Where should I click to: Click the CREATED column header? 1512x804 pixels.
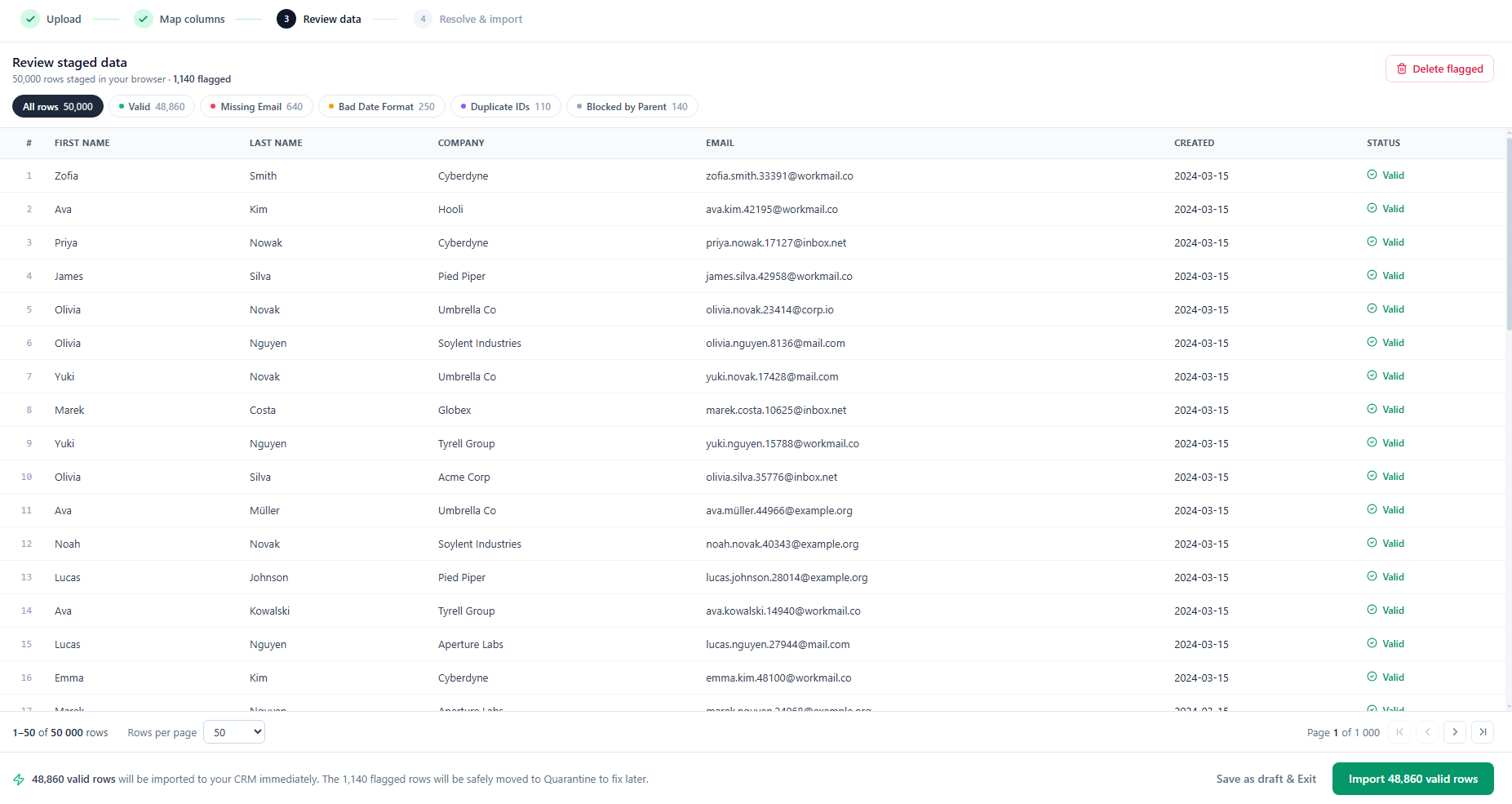tap(1194, 143)
